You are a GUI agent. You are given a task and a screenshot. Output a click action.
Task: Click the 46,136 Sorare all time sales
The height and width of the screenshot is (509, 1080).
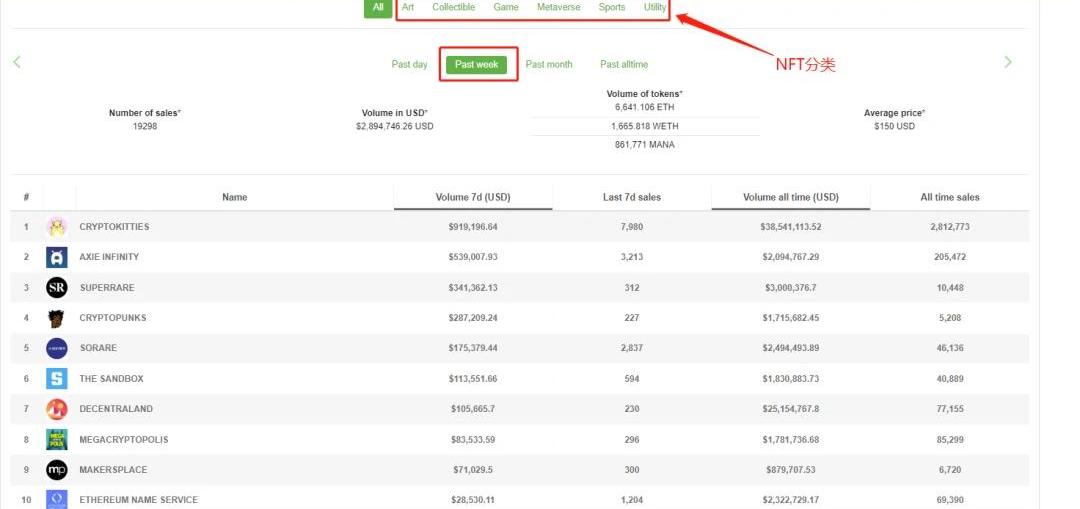click(x=950, y=348)
